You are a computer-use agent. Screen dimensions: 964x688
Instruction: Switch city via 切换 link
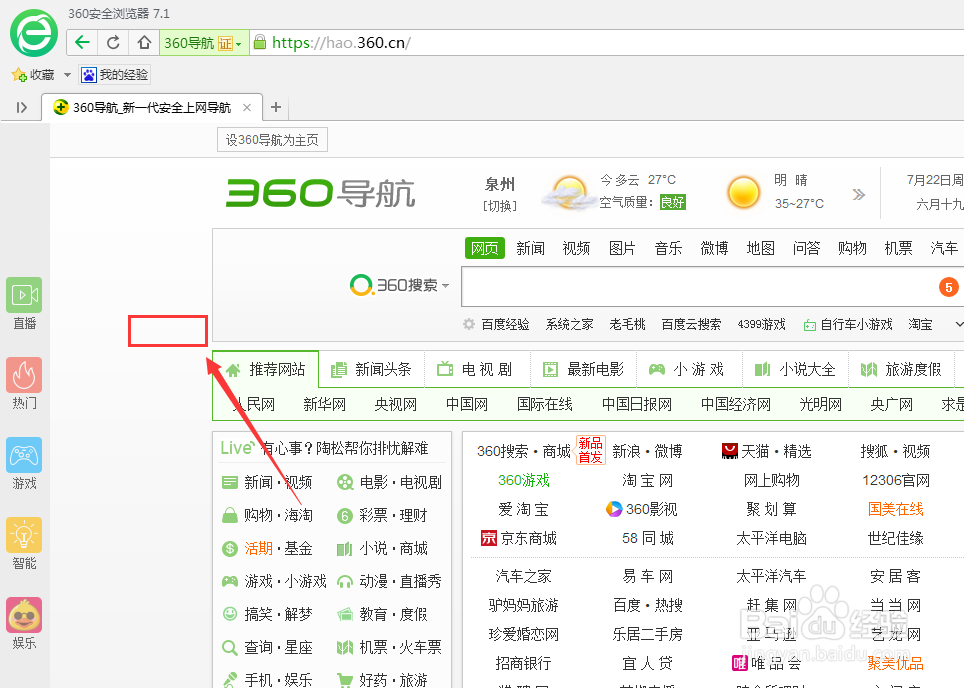[x=500, y=206]
